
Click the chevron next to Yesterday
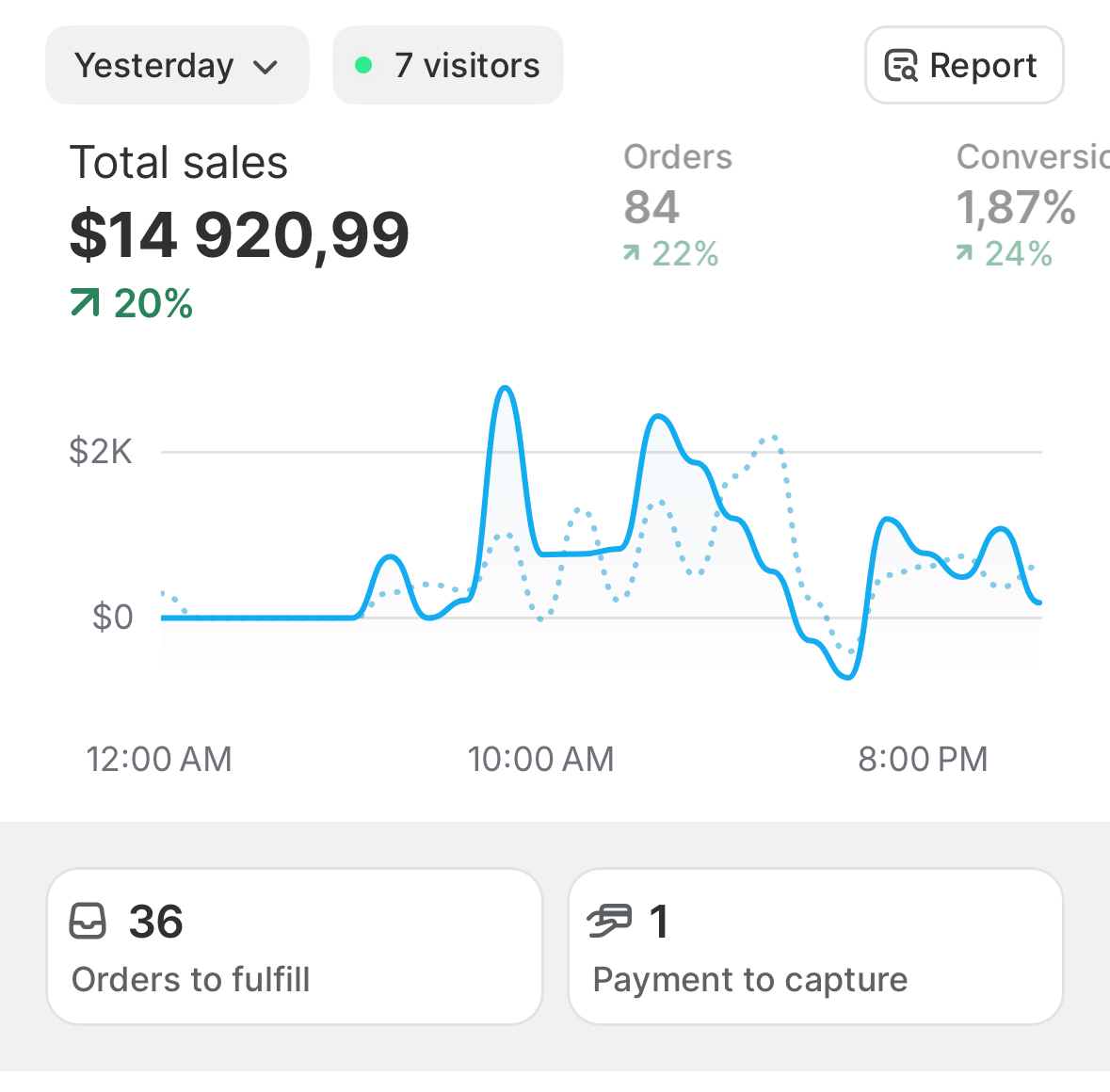click(x=265, y=67)
